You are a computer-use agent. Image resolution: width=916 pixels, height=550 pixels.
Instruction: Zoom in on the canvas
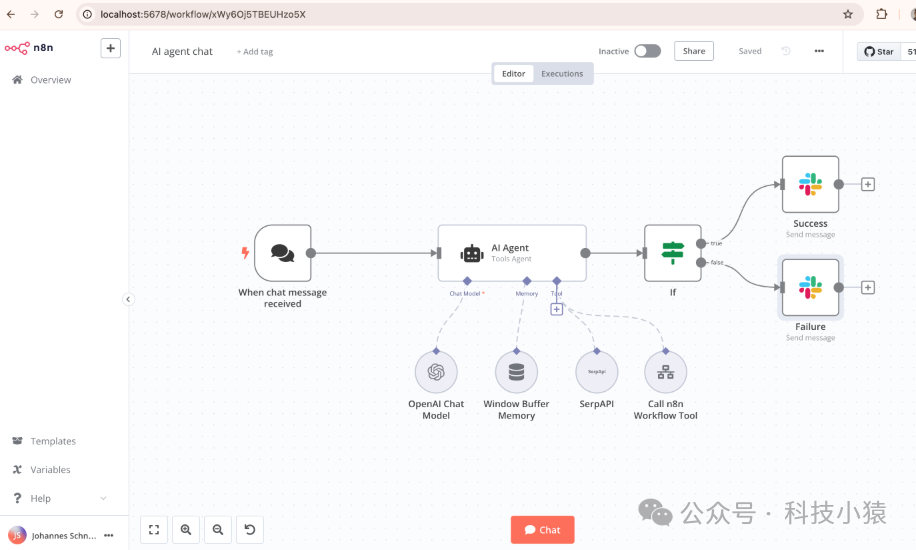(x=186, y=530)
